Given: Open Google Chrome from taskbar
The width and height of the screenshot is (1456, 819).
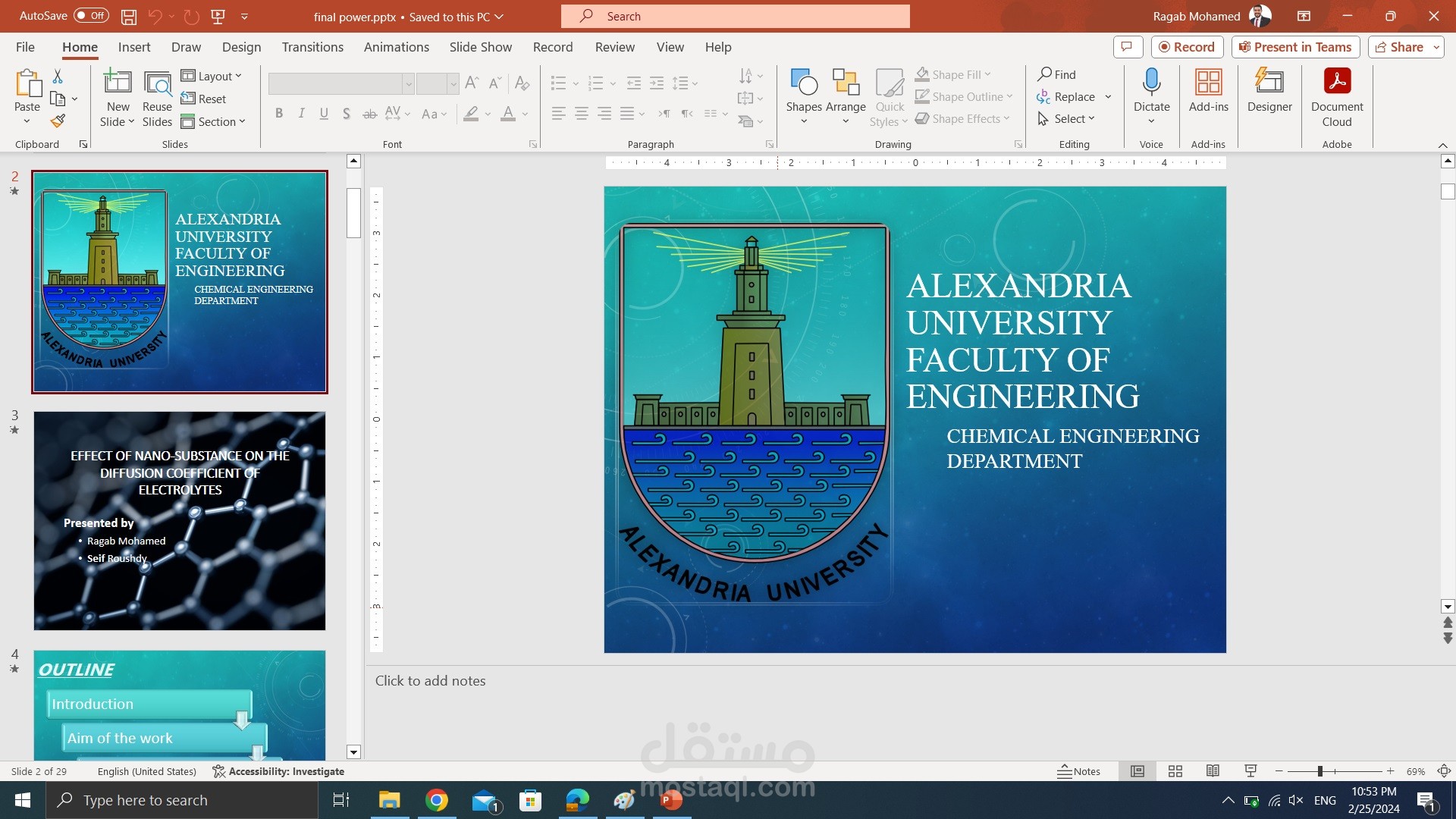Looking at the screenshot, I should [437, 800].
